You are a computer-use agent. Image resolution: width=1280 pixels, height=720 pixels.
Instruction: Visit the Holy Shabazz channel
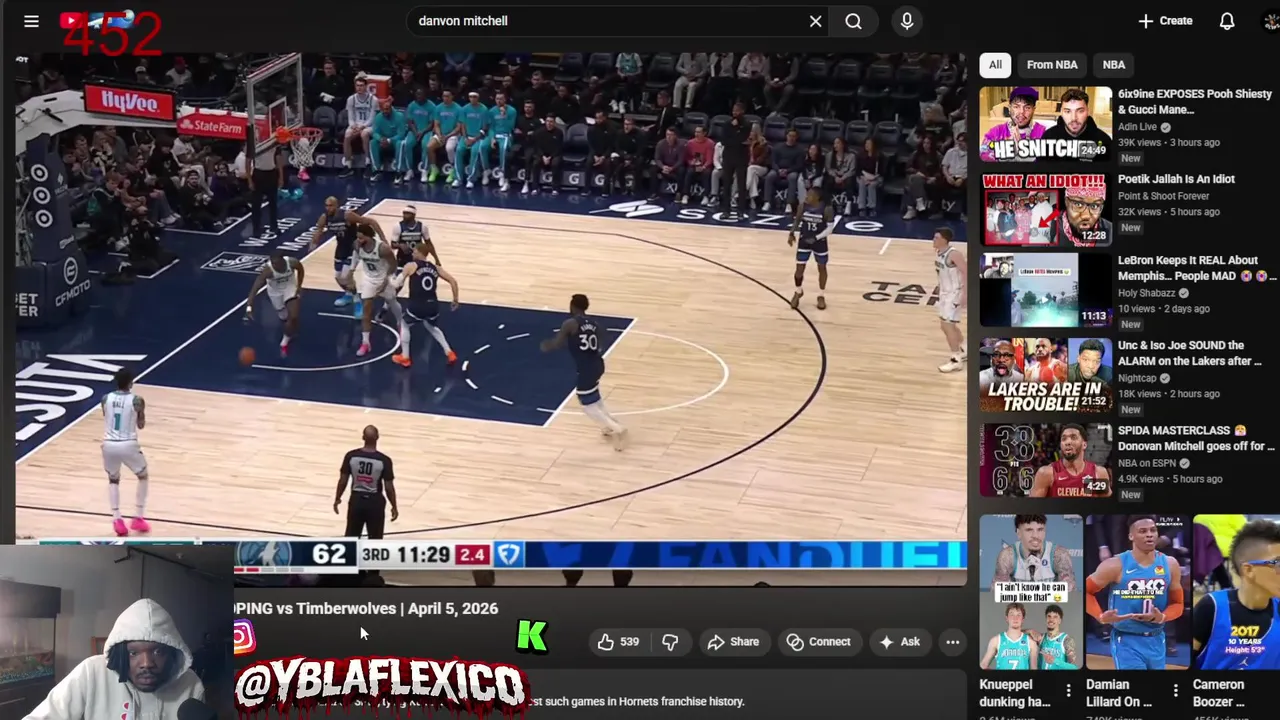pos(1148,293)
